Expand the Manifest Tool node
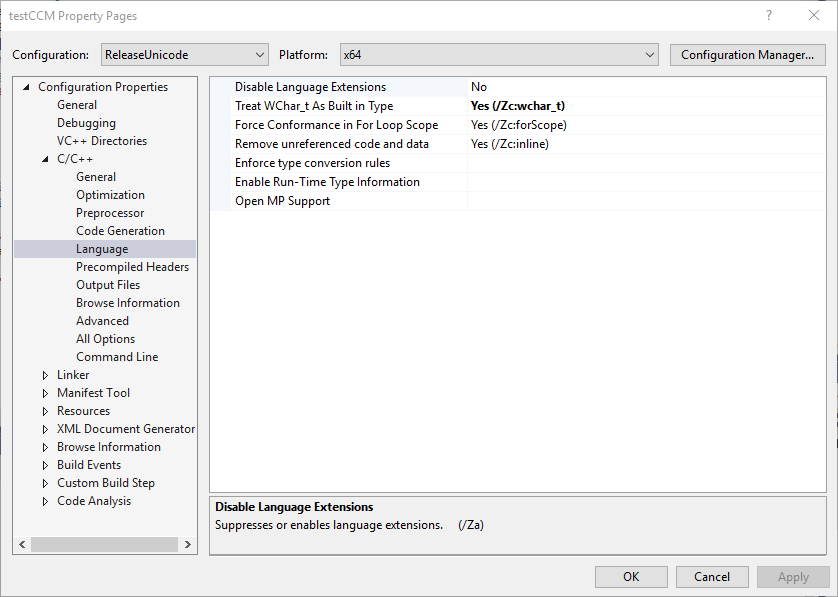This screenshot has width=838, height=597. click(46, 393)
